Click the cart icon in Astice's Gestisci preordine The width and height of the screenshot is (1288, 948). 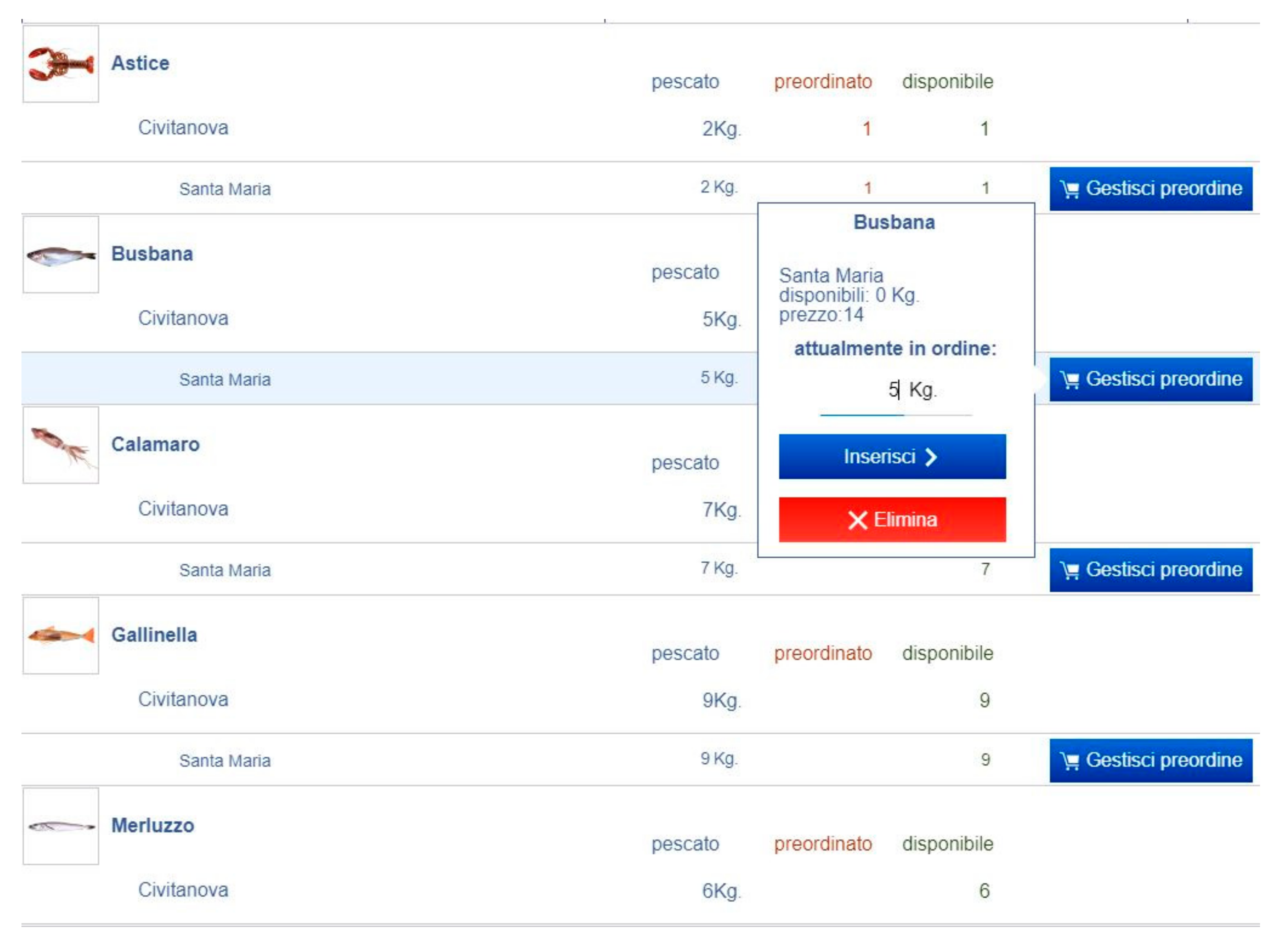[1069, 190]
